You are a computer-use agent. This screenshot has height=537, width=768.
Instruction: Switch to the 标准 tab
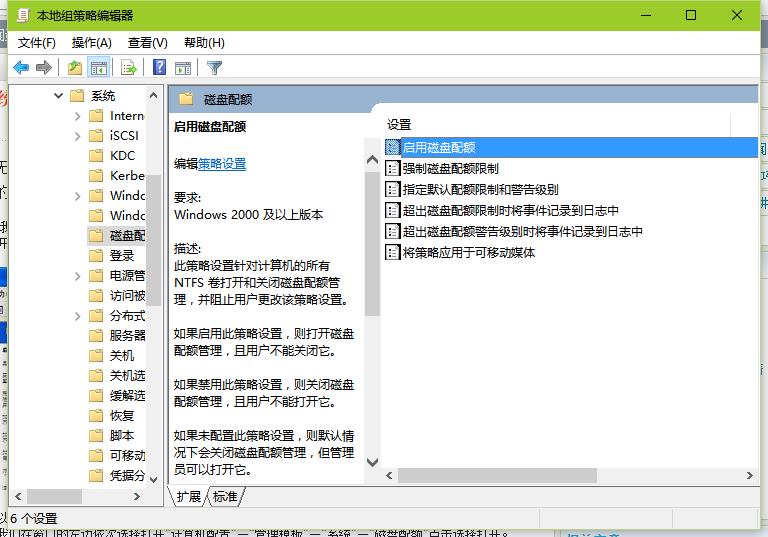click(x=226, y=496)
